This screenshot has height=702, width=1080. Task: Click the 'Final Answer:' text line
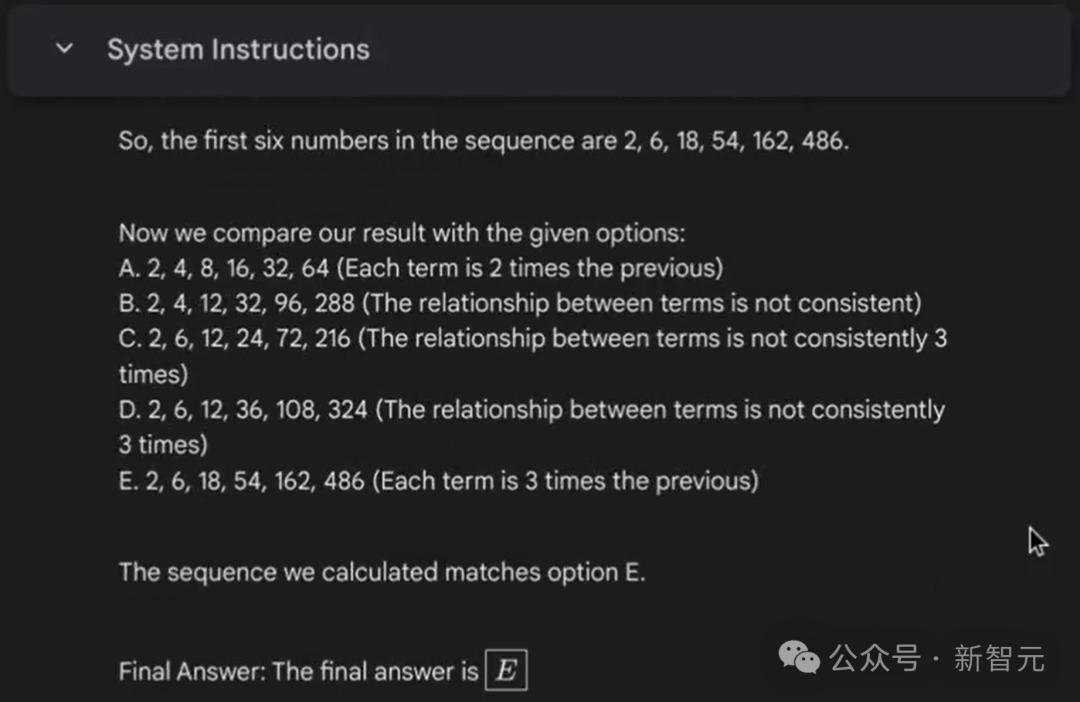pyautogui.click(x=298, y=671)
